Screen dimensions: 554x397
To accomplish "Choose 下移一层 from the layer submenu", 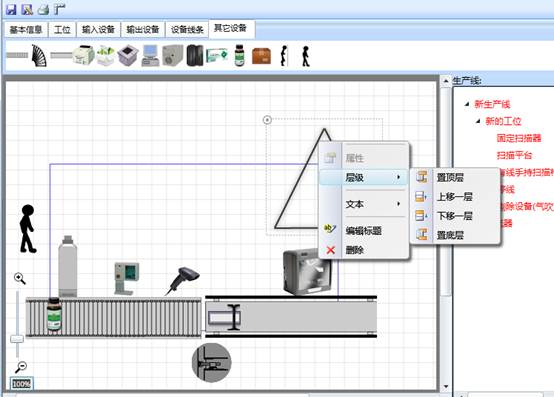I will click(455, 215).
